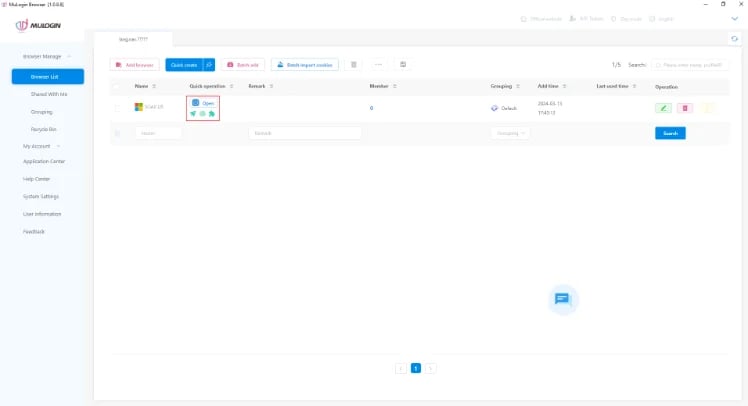Viewport: 748px width, 406px height.
Task: Click the three-dots more options icon
Action: pyautogui.click(x=378, y=64)
